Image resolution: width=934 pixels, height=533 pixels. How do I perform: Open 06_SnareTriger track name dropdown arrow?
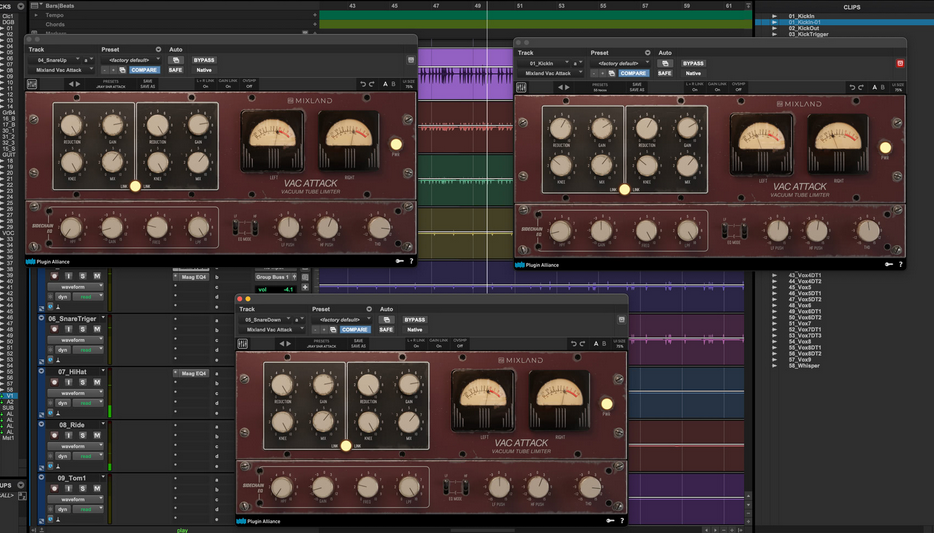click(103, 318)
